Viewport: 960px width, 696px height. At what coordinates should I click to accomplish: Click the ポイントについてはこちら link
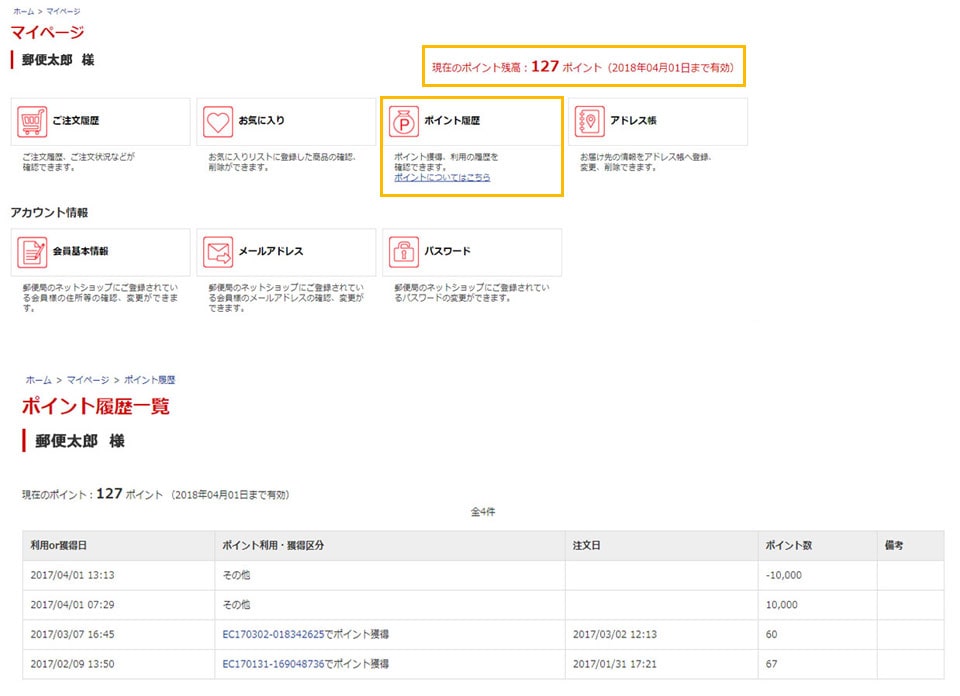pyautogui.click(x=442, y=177)
